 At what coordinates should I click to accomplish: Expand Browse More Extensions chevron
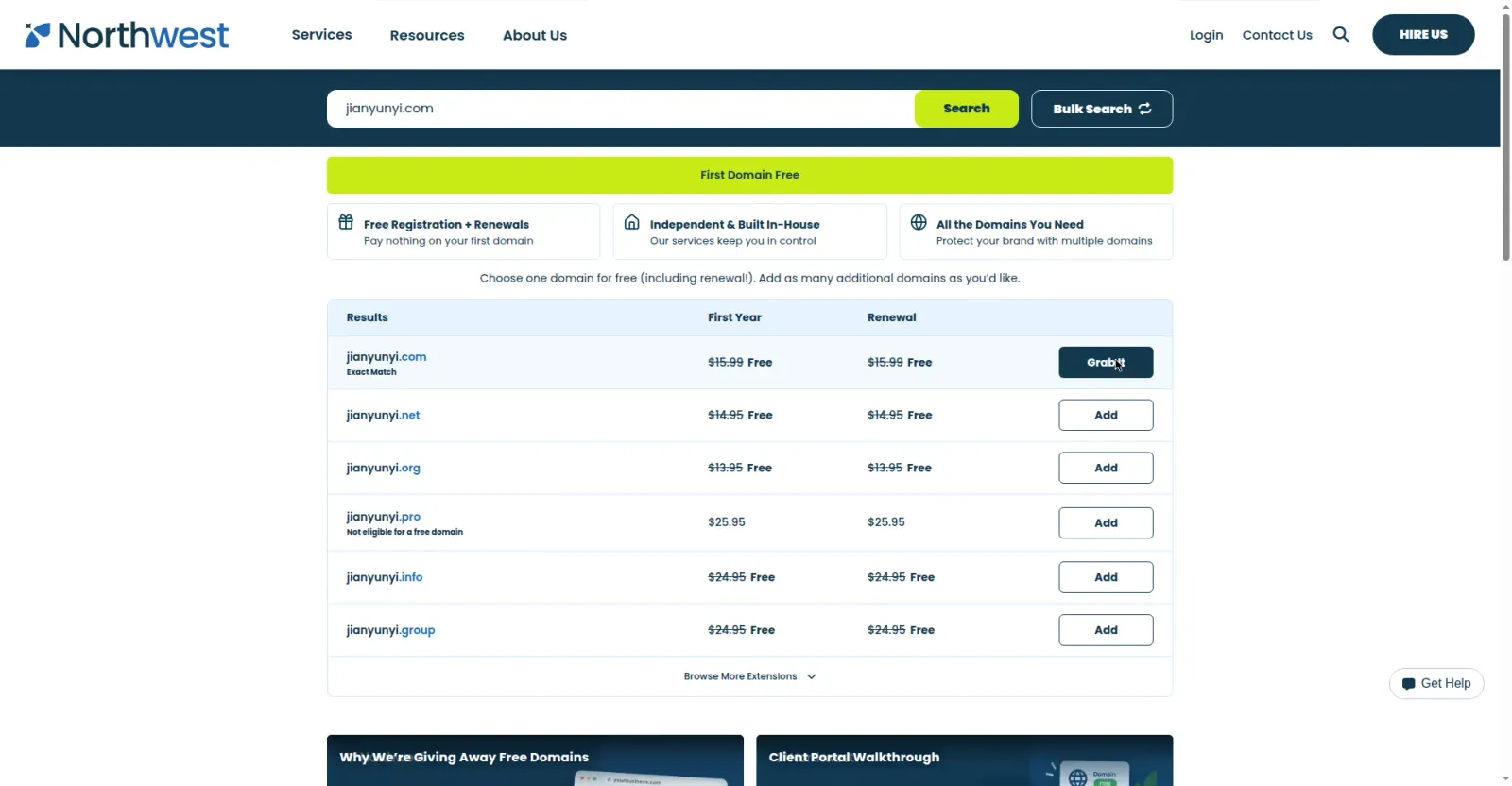pyautogui.click(x=812, y=676)
